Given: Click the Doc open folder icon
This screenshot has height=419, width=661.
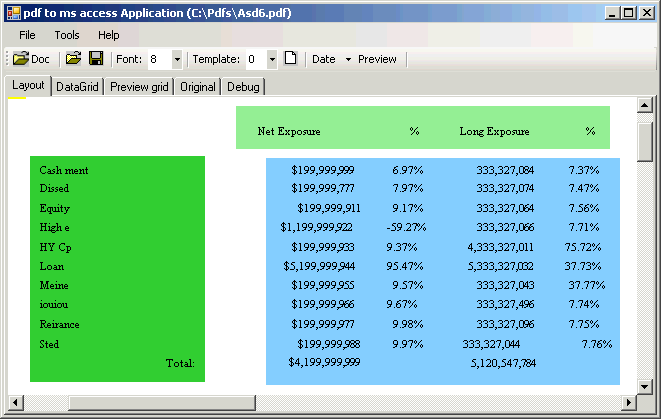Looking at the screenshot, I should pyautogui.click(x=21, y=59).
